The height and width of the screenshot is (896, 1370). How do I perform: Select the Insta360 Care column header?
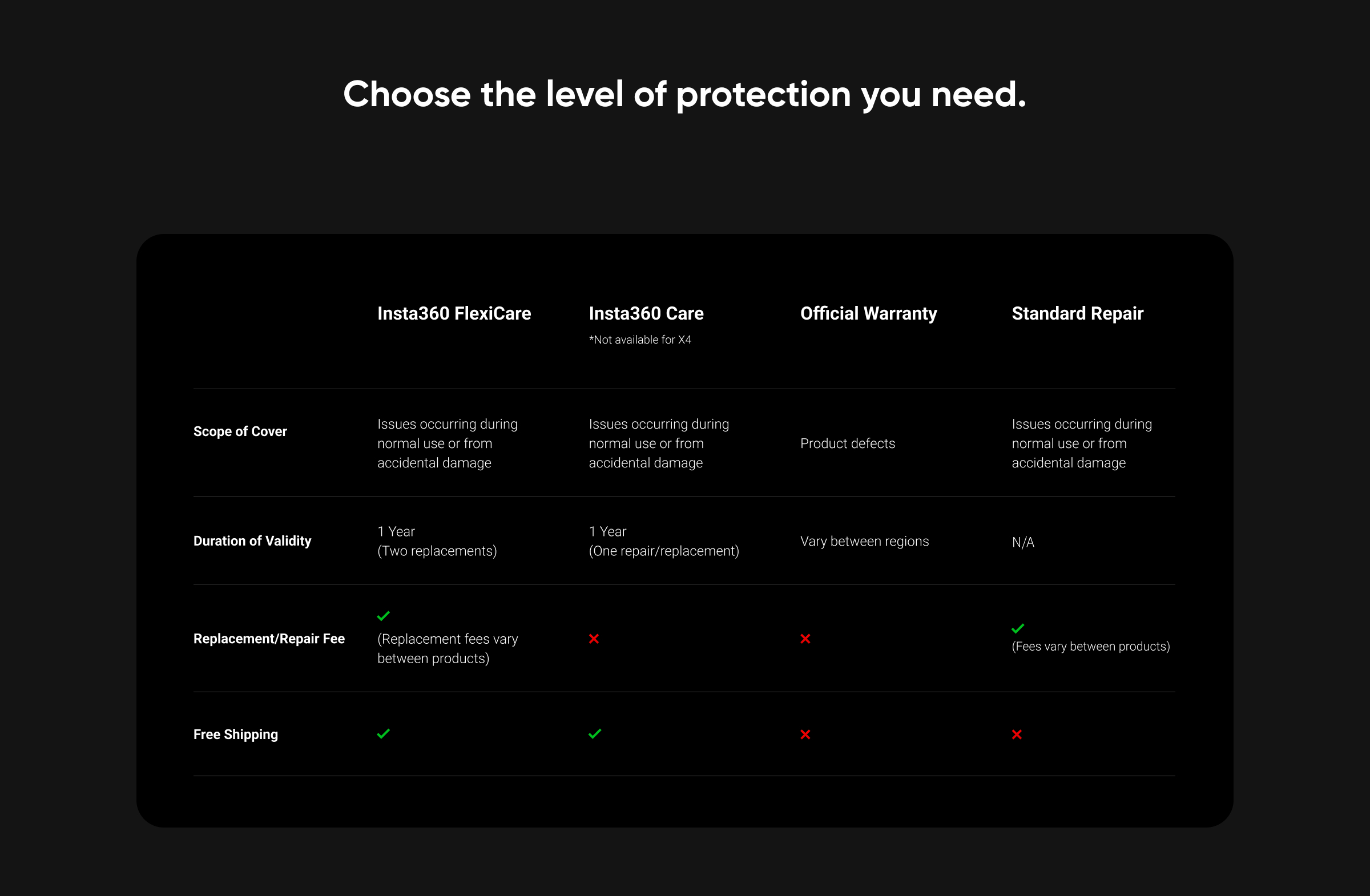click(x=646, y=314)
